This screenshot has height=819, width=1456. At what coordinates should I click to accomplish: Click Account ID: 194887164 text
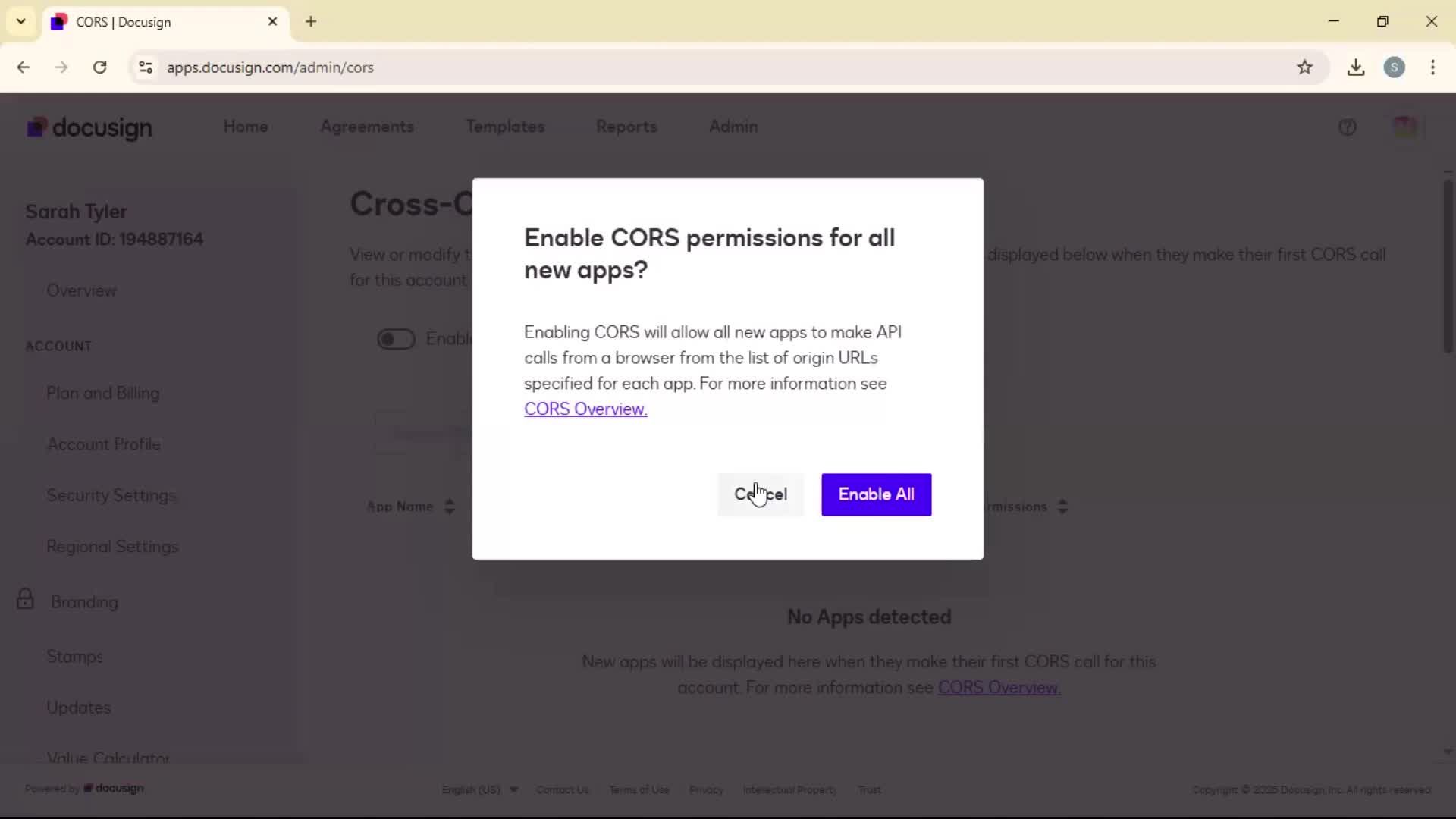[x=115, y=239]
